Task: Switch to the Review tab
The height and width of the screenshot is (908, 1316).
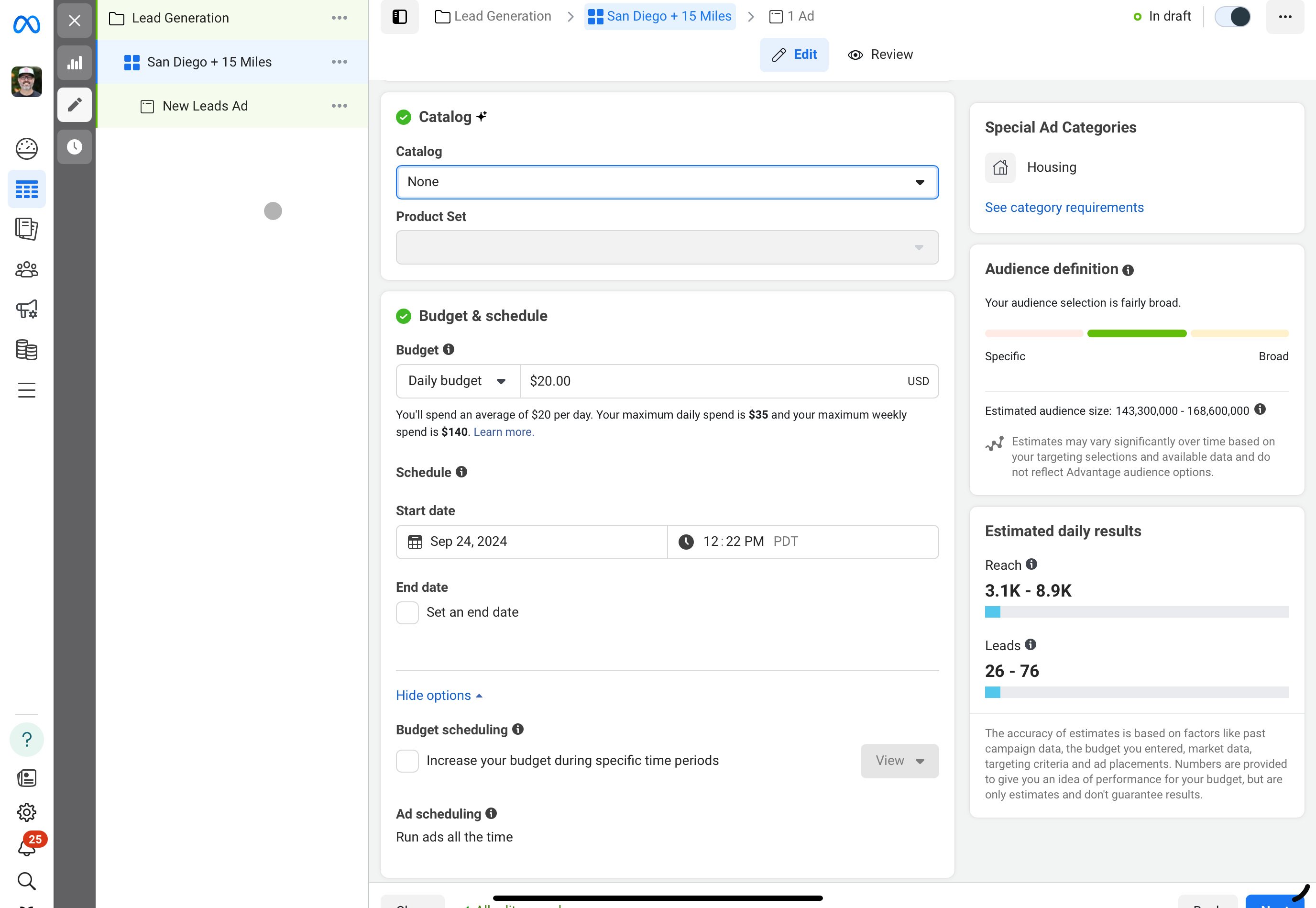Action: pyautogui.click(x=880, y=55)
